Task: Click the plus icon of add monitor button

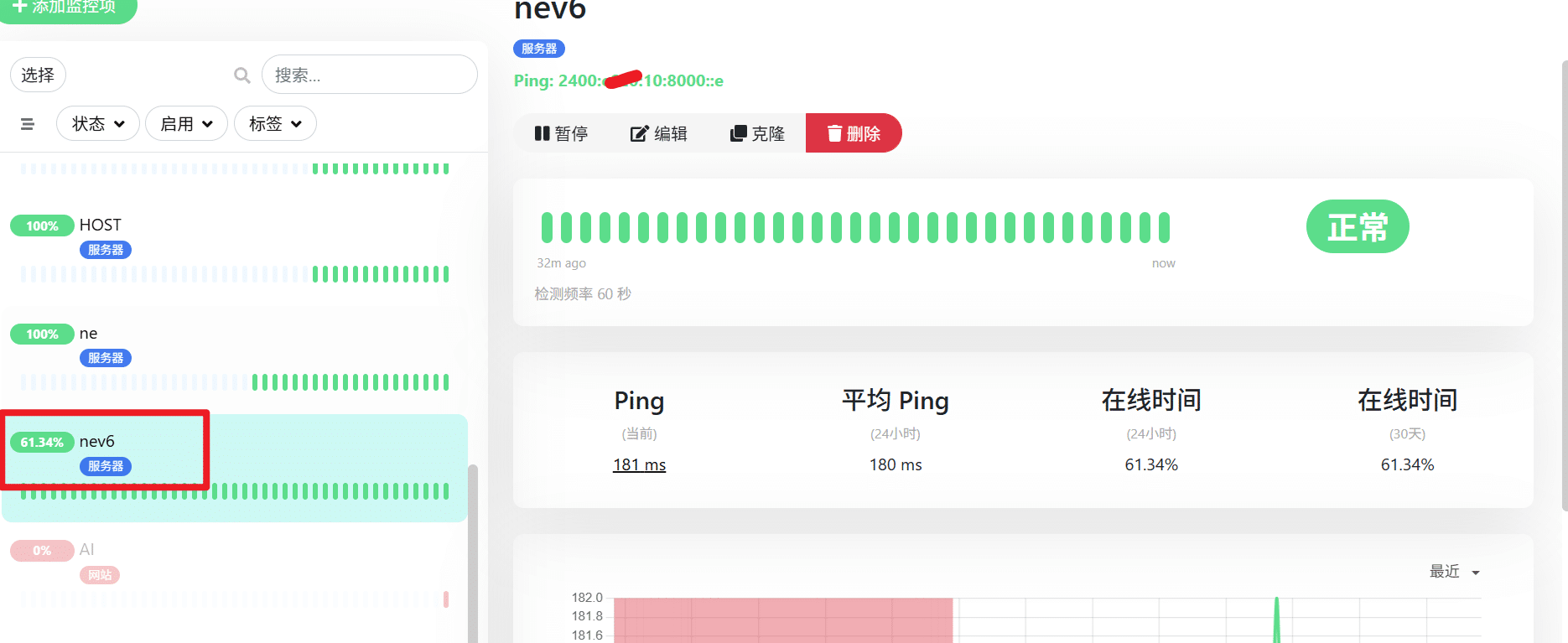Action: coord(20,6)
